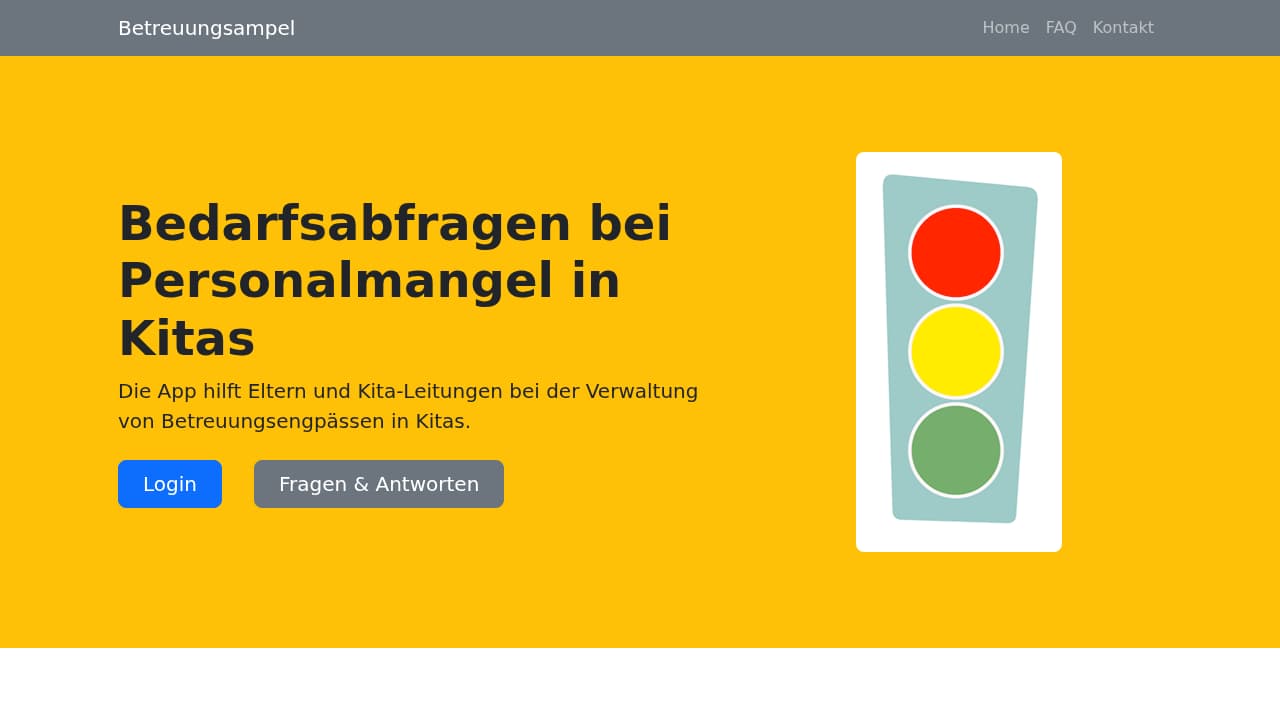The width and height of the screenshot is (1280, 720).
Task: Click the red light of the traffic light
Action: click(x=956, y=252)
